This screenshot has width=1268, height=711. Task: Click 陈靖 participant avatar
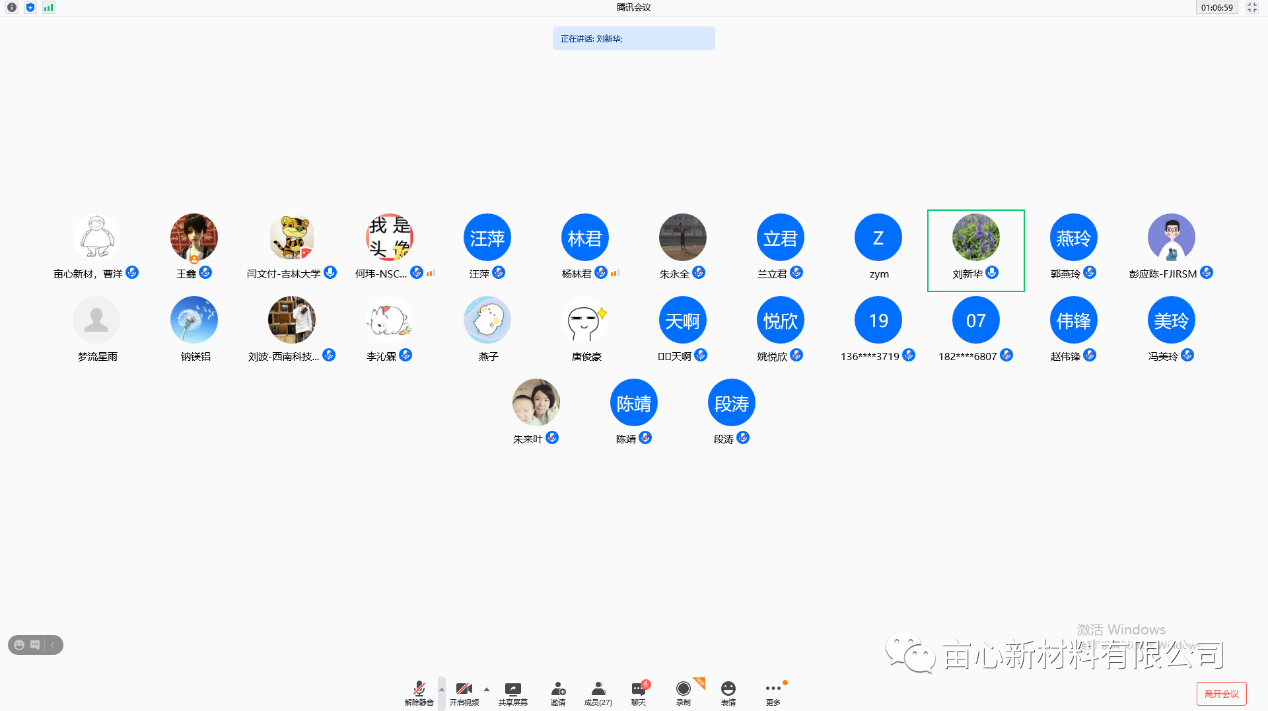634,403
